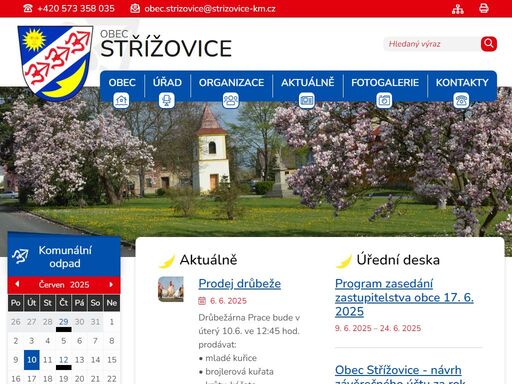Click the people icon under ORGANIZACE
512x384 pixels.
tap(231, 100)
